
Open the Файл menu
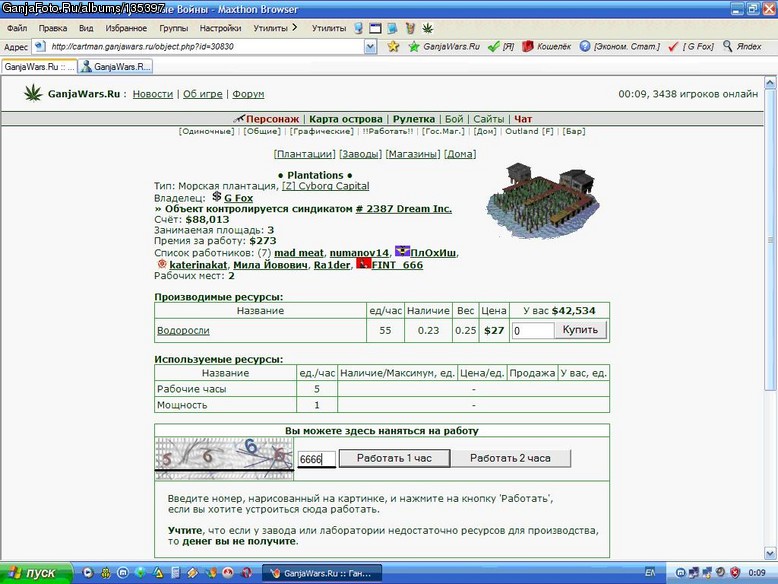click(x=17, y=28)
